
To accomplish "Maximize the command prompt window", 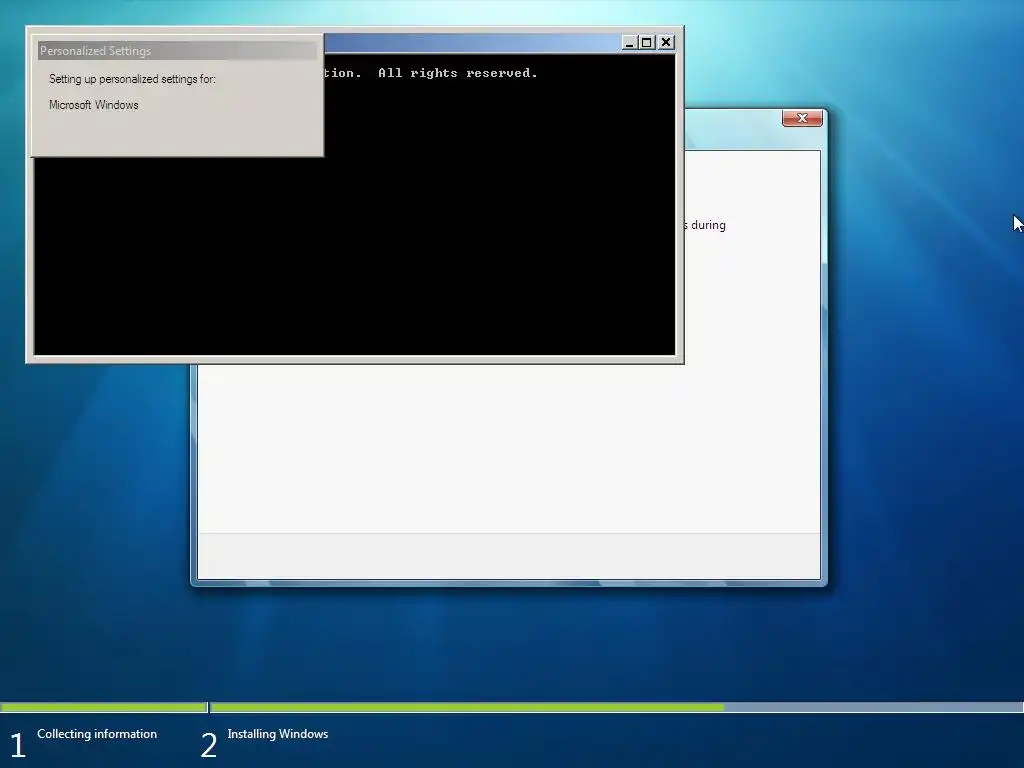I will [x=647, y=42].
